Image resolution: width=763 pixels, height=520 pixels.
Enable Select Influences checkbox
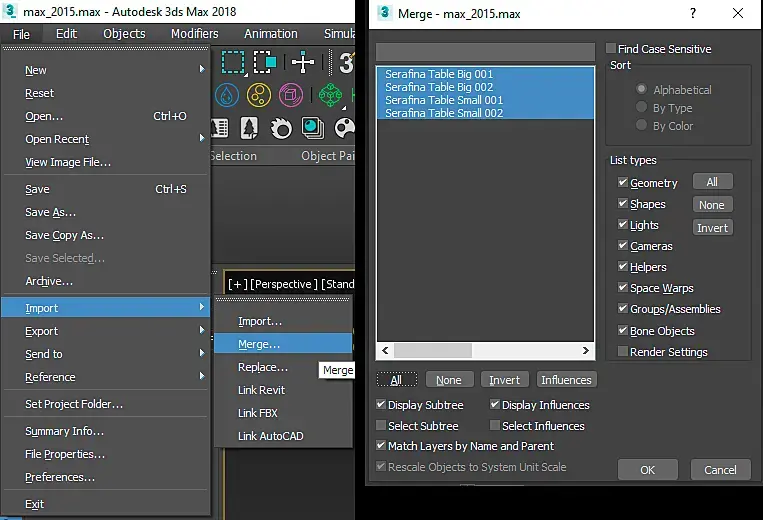(x=495, y=425)
